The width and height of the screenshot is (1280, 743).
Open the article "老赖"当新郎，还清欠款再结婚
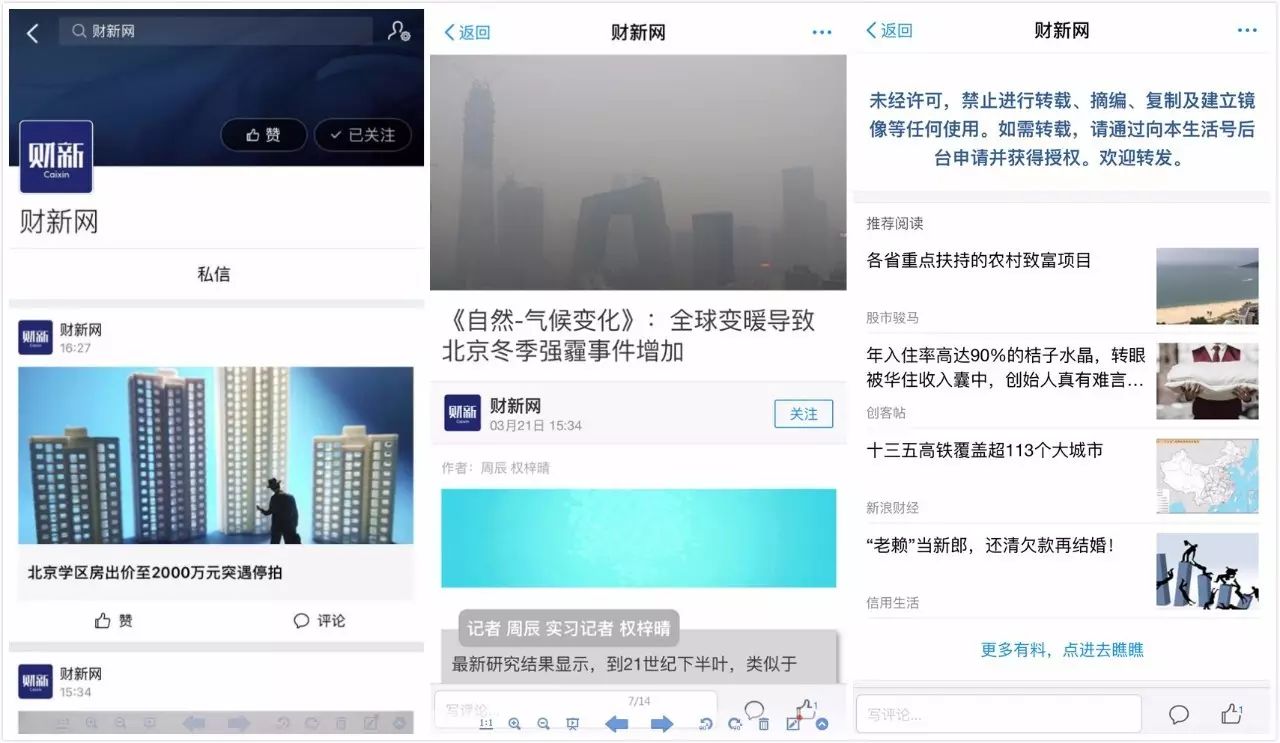(x=990, y=545)
